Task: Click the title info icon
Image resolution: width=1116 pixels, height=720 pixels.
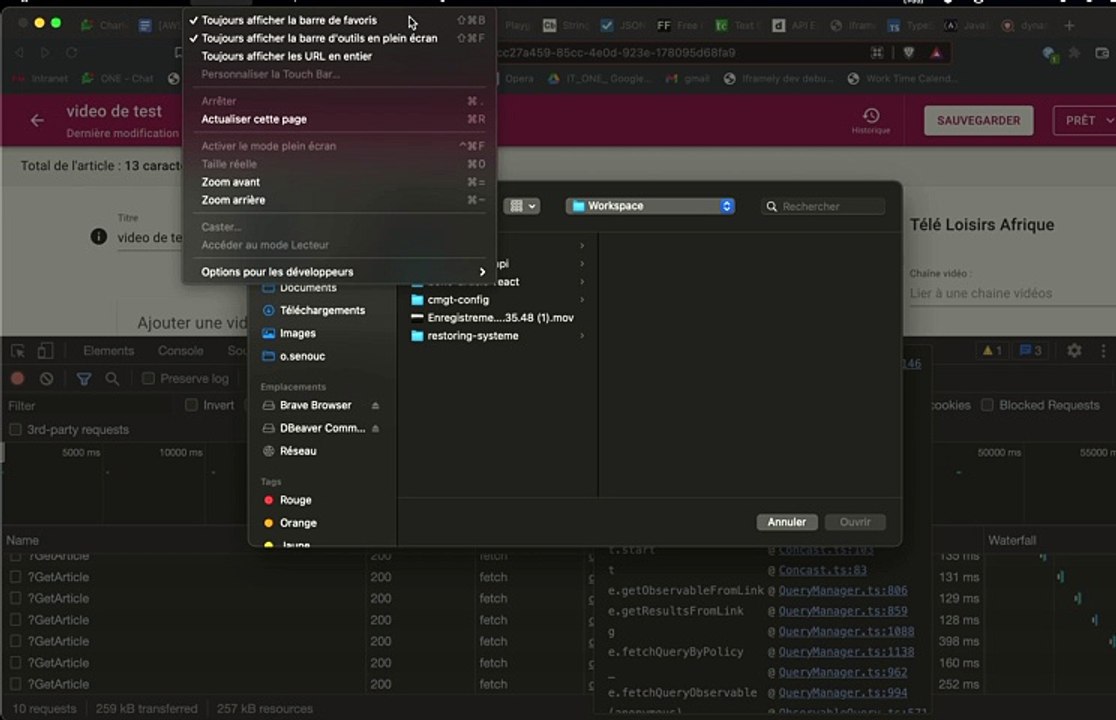Action: pos(99,236)
